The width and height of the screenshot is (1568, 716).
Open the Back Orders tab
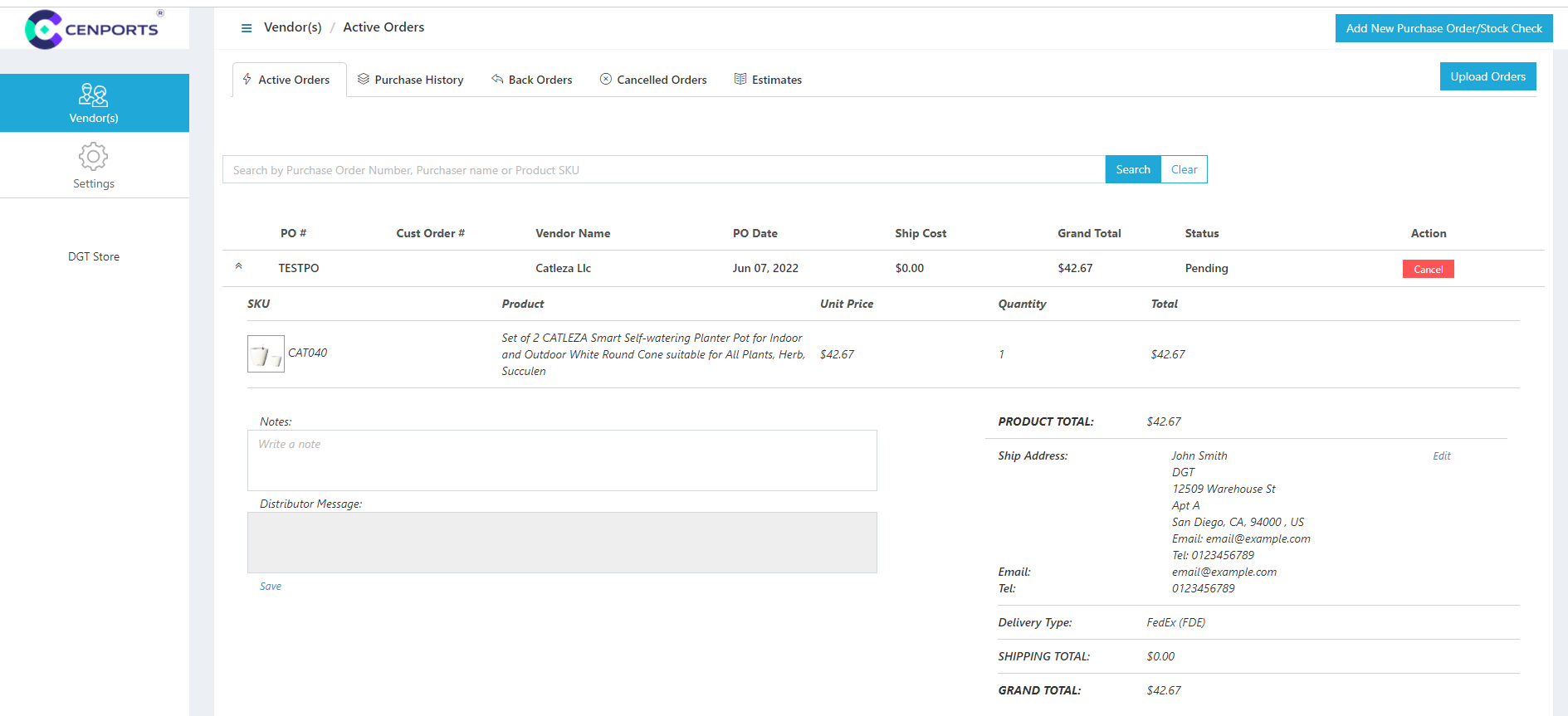click(532, 80)
